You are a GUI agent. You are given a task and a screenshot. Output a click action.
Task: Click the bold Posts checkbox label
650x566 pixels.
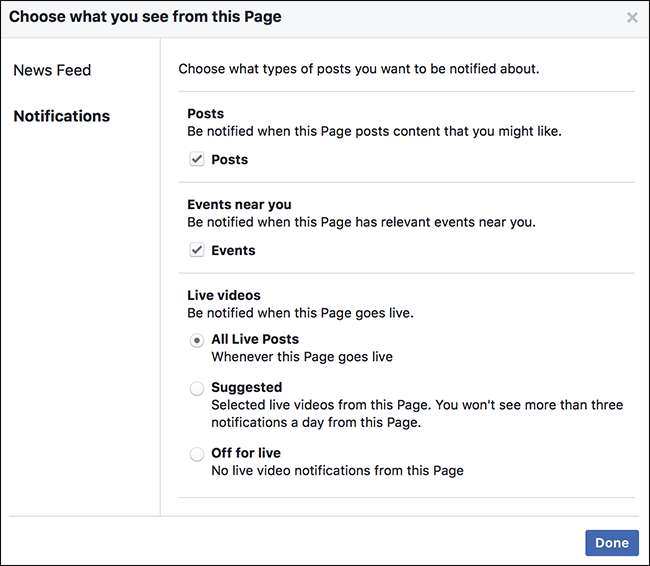point(230,160)
